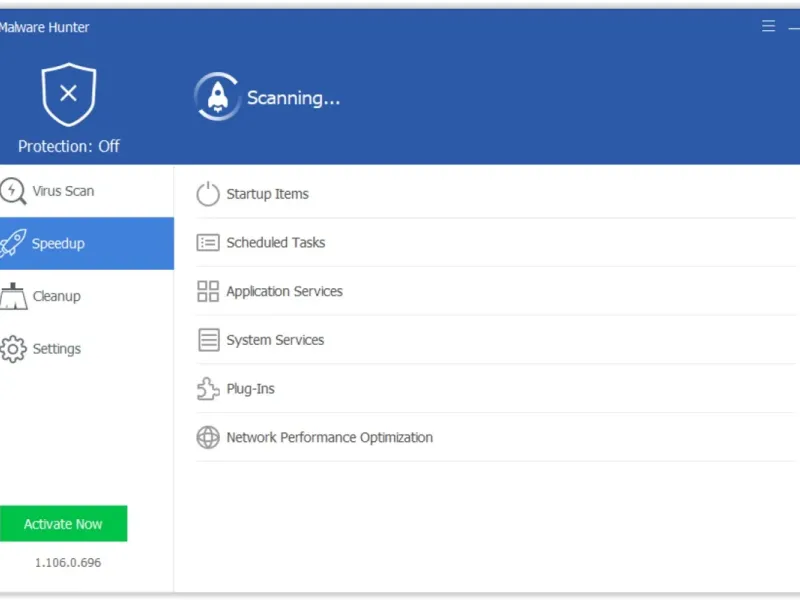Open the Settings tab label

[57, 349]
